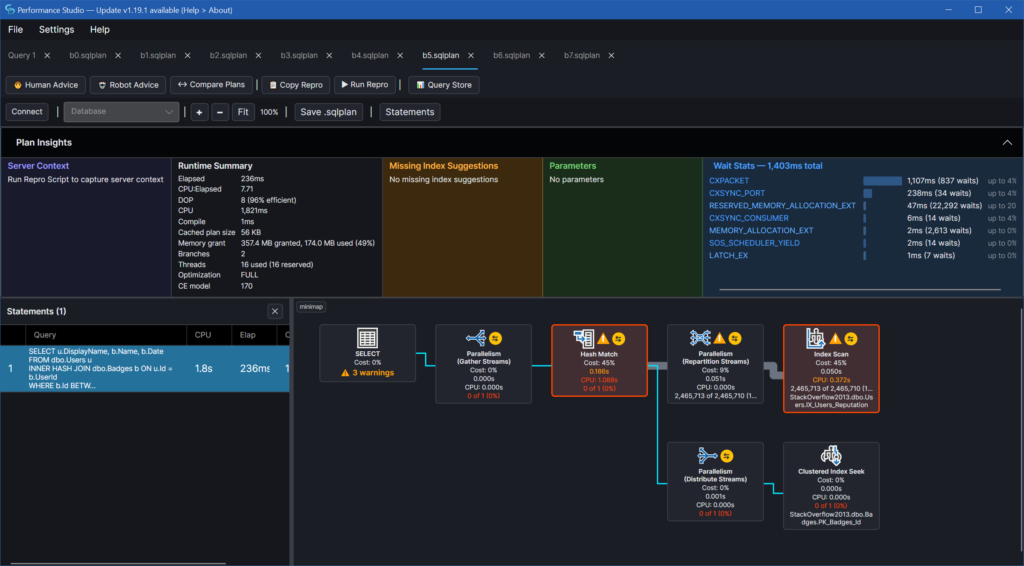Close the b3.sqlplan tab
This screenshot has width=1024, height=566.
coord(329,55)
